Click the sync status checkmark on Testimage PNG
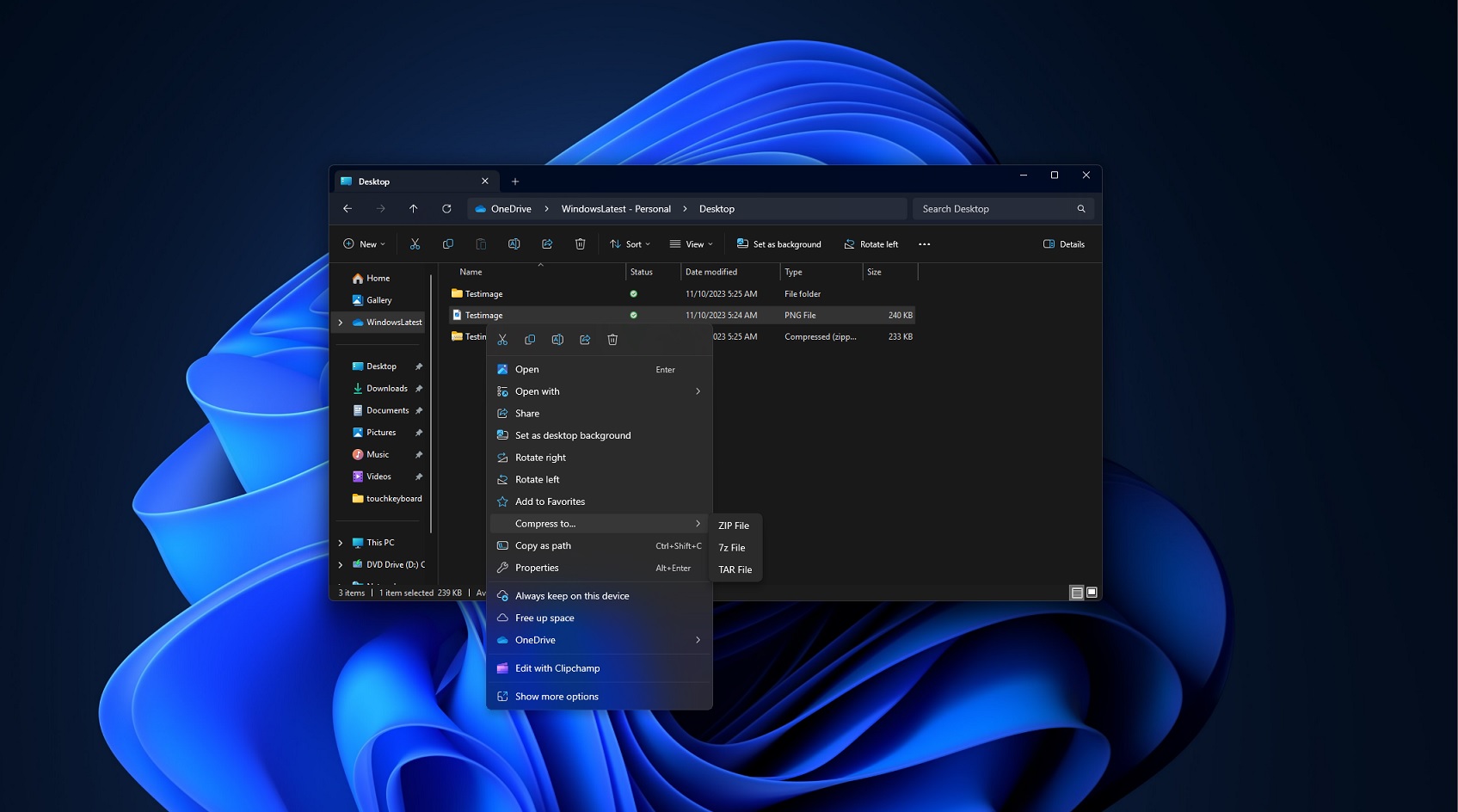Screen dimensions: 1458x812 (634, 315)
